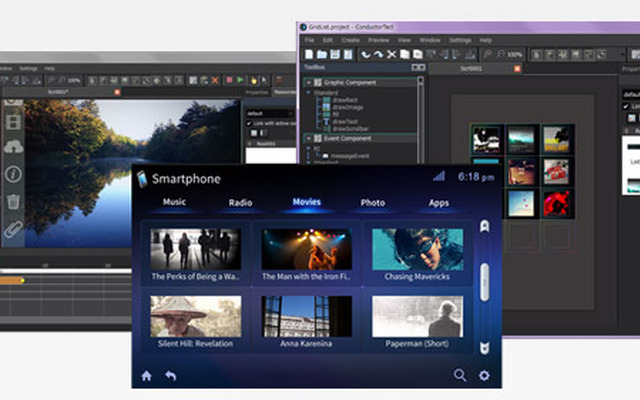The height and width of the screenshot is (400, 640).
Task: Click the back arrow on Smartphone screen
Action: click(x=171, y=376)
